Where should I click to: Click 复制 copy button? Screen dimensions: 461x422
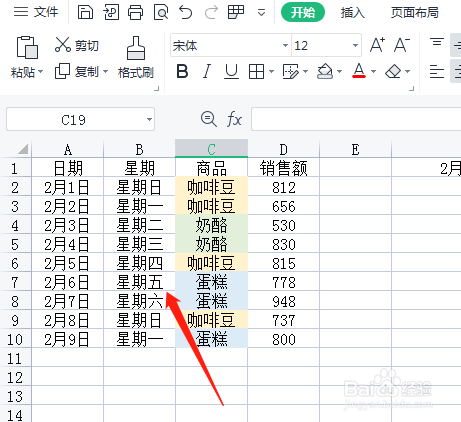coord(77,71)
